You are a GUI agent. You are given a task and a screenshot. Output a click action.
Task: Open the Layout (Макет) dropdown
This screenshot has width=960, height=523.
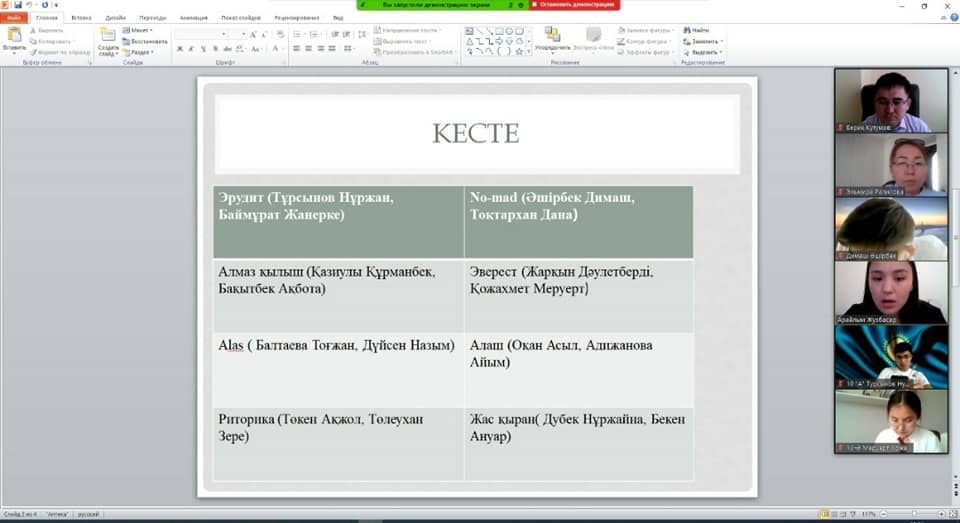point(140,30)
